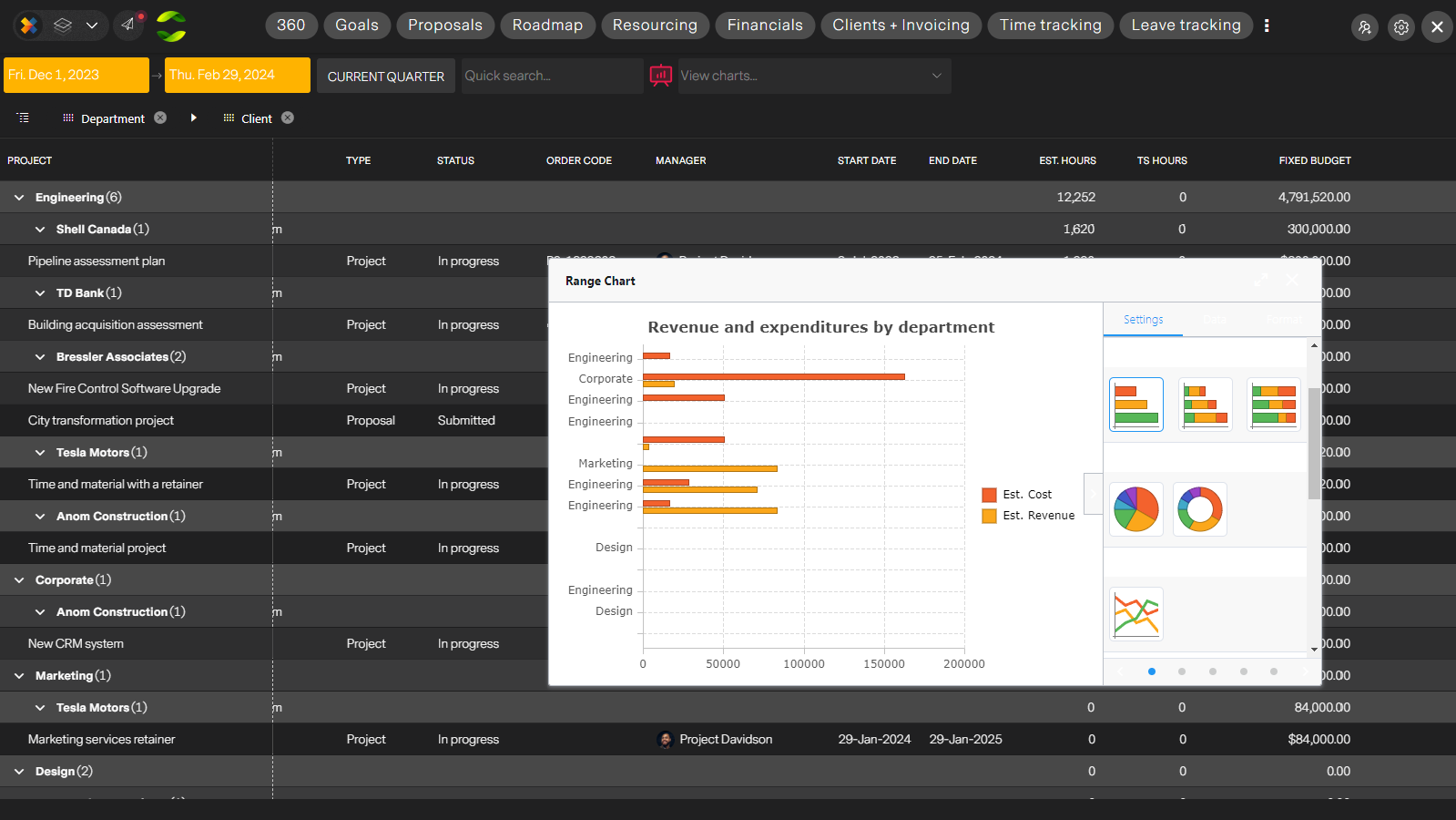Sort by EST. HOURS column header
This screenshot has height=820, width=1456.
coord(1067,160)
